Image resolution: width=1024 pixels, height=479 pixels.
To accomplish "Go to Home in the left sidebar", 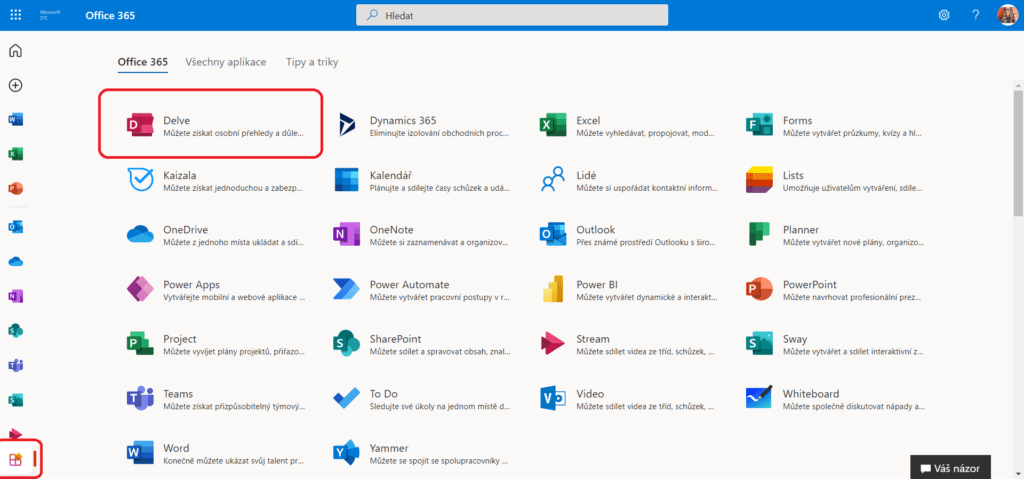I will (15, 51).
